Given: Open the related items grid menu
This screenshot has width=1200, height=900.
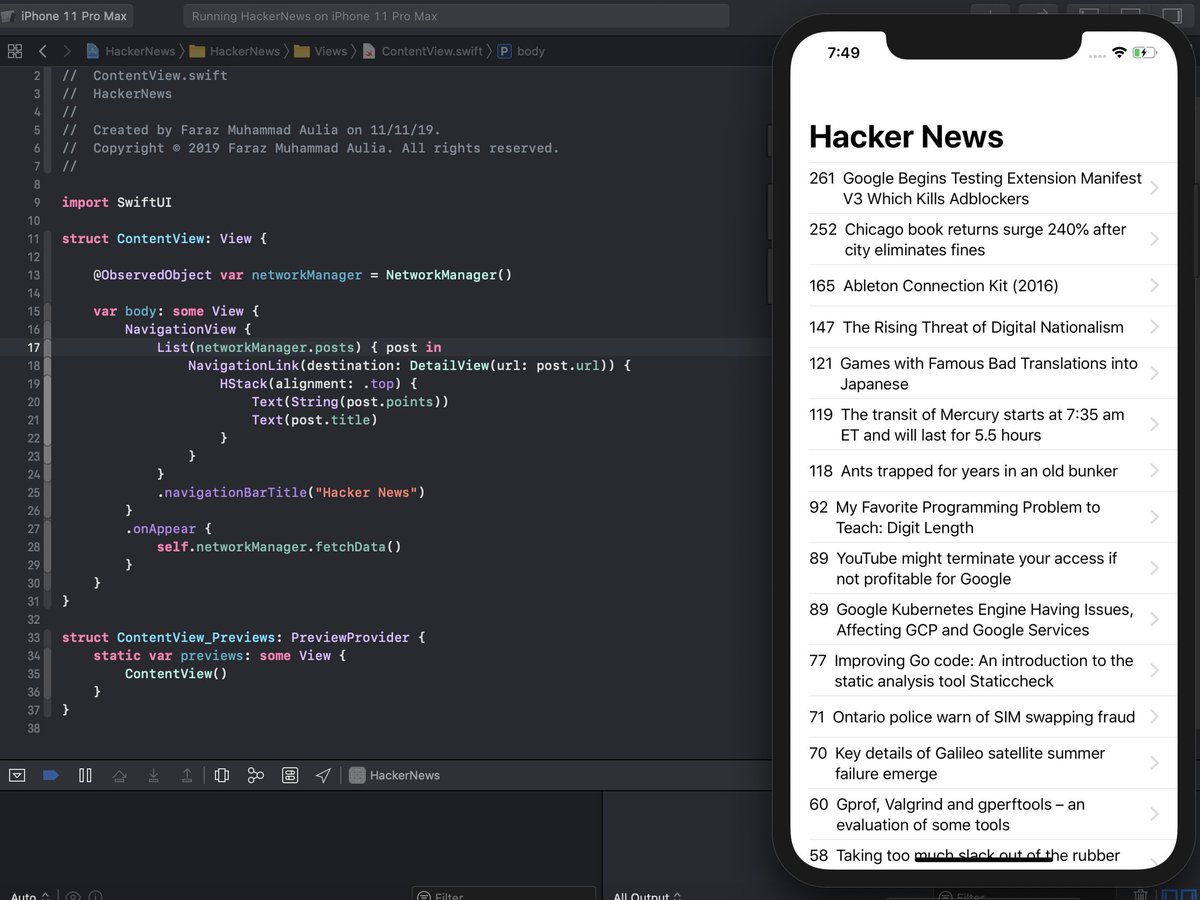Looking at the screenshot, I should click(x=14, y=51).
